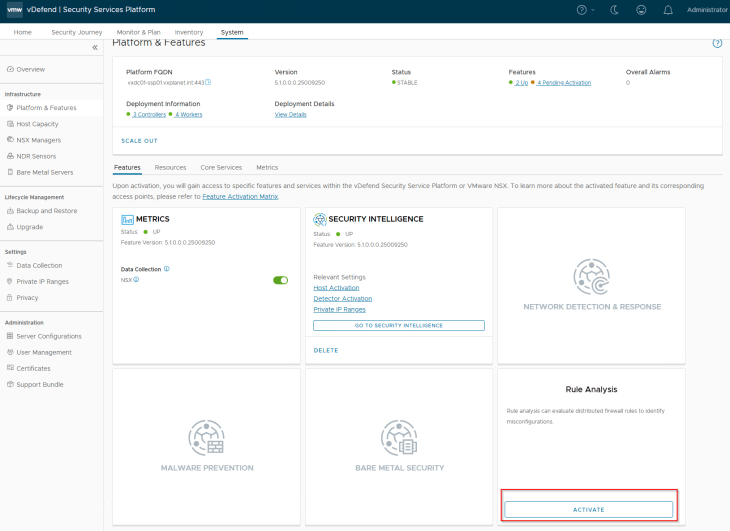Toggle NSX data collection switch
Screen dimensions: 730x531
pyautogui.click(x=280, y=280)
